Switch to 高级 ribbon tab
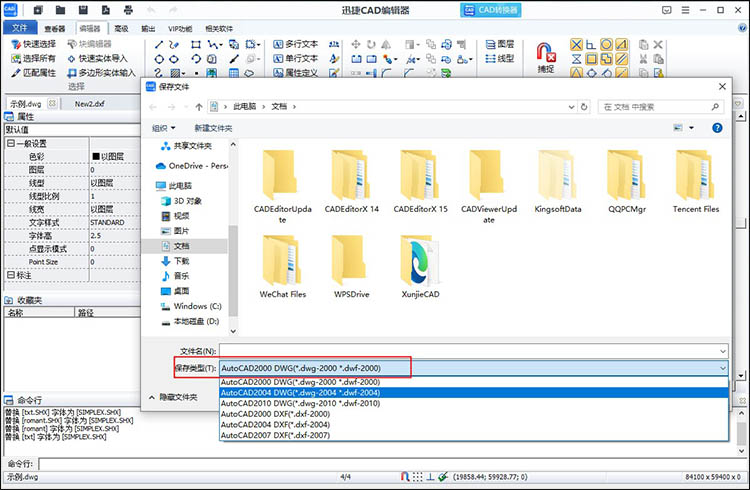The width and height of the screenshot is (750, 490). pyautogui.click(x=121, y=29)
